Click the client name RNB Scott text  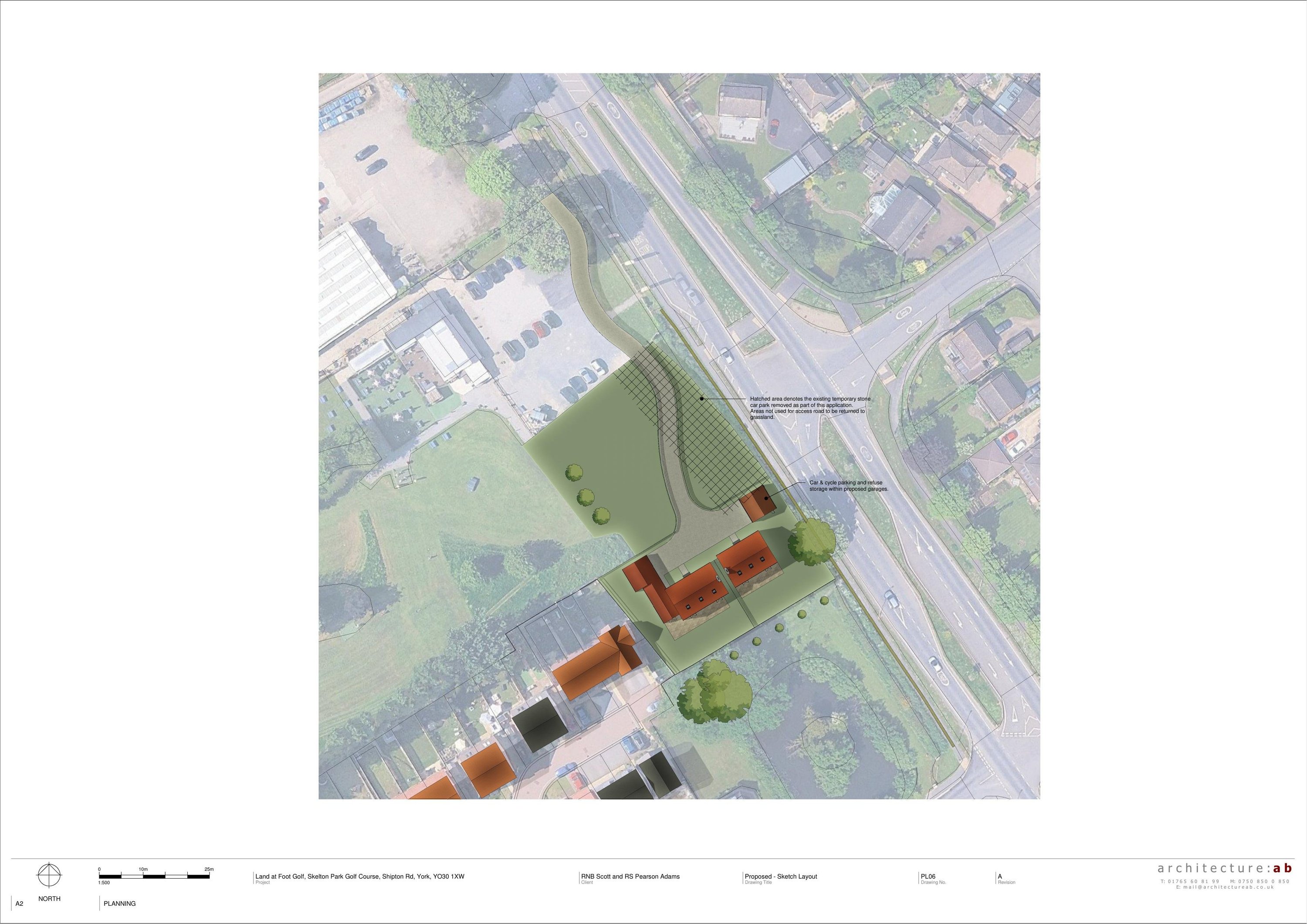pos(630,877)
